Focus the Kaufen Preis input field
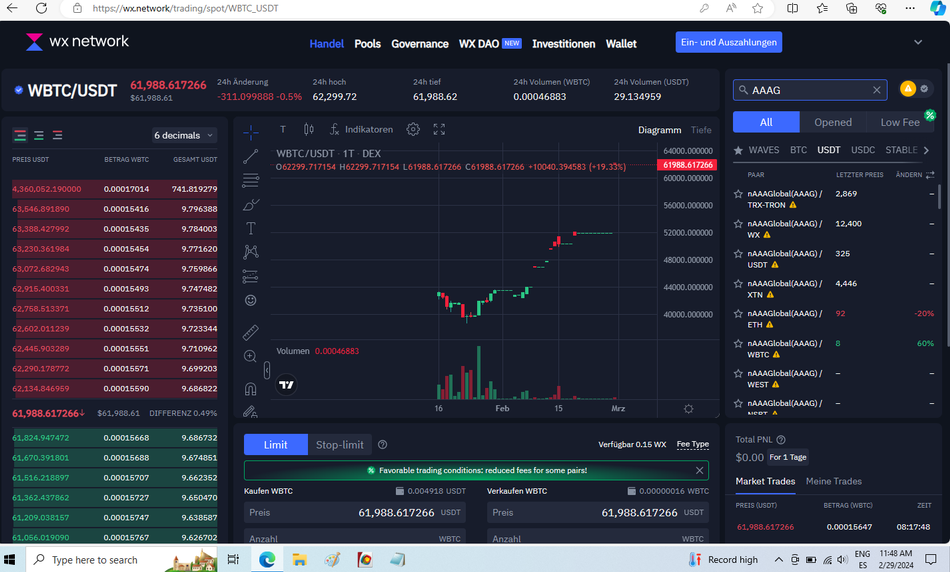Image resolution: width=950 pixels, height=572 pixels. point(354,513)
